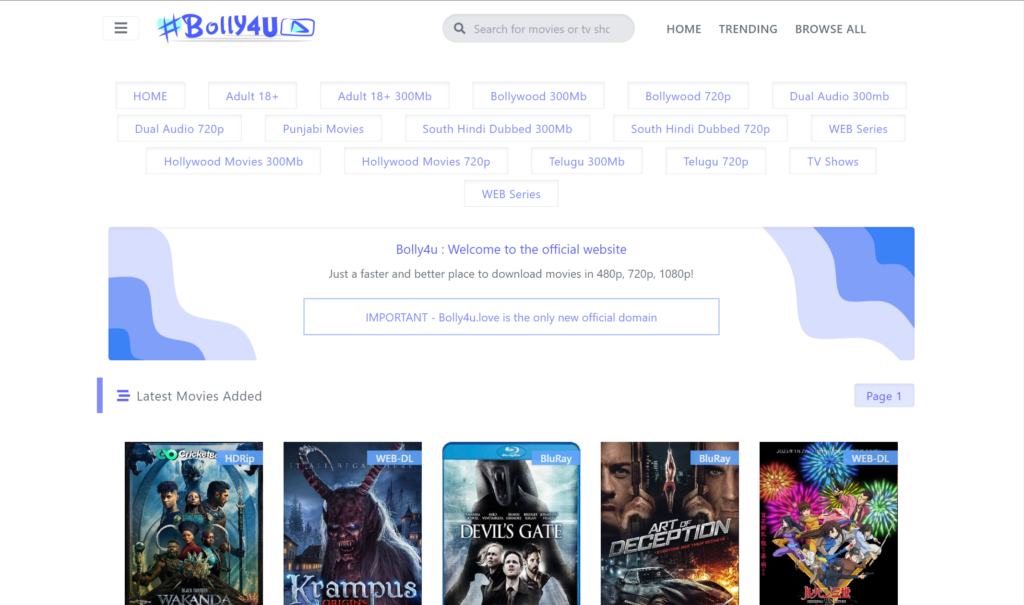Viewport: 1024px width, 605px height.
Task: Open the Dual Audio 720p category
Action: 179,129
